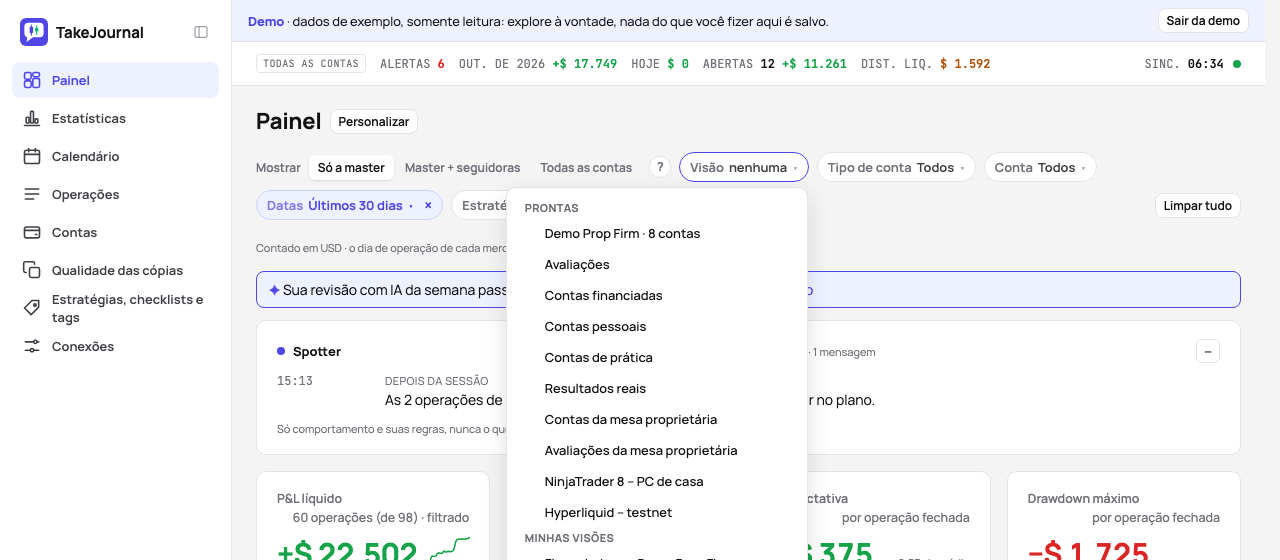Choose the Contas da mesa proprietária view
This screenshot has width=1280, height=560.
657,420
